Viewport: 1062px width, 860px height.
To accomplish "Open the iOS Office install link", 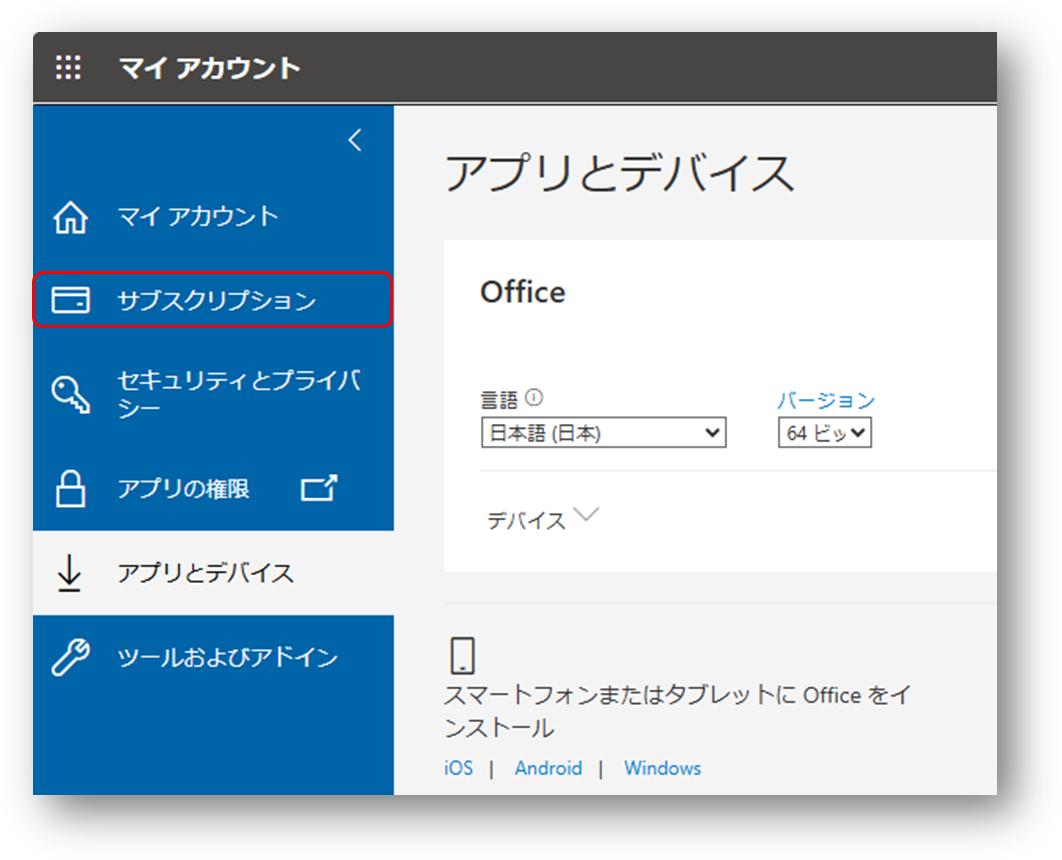I will 458,768.
